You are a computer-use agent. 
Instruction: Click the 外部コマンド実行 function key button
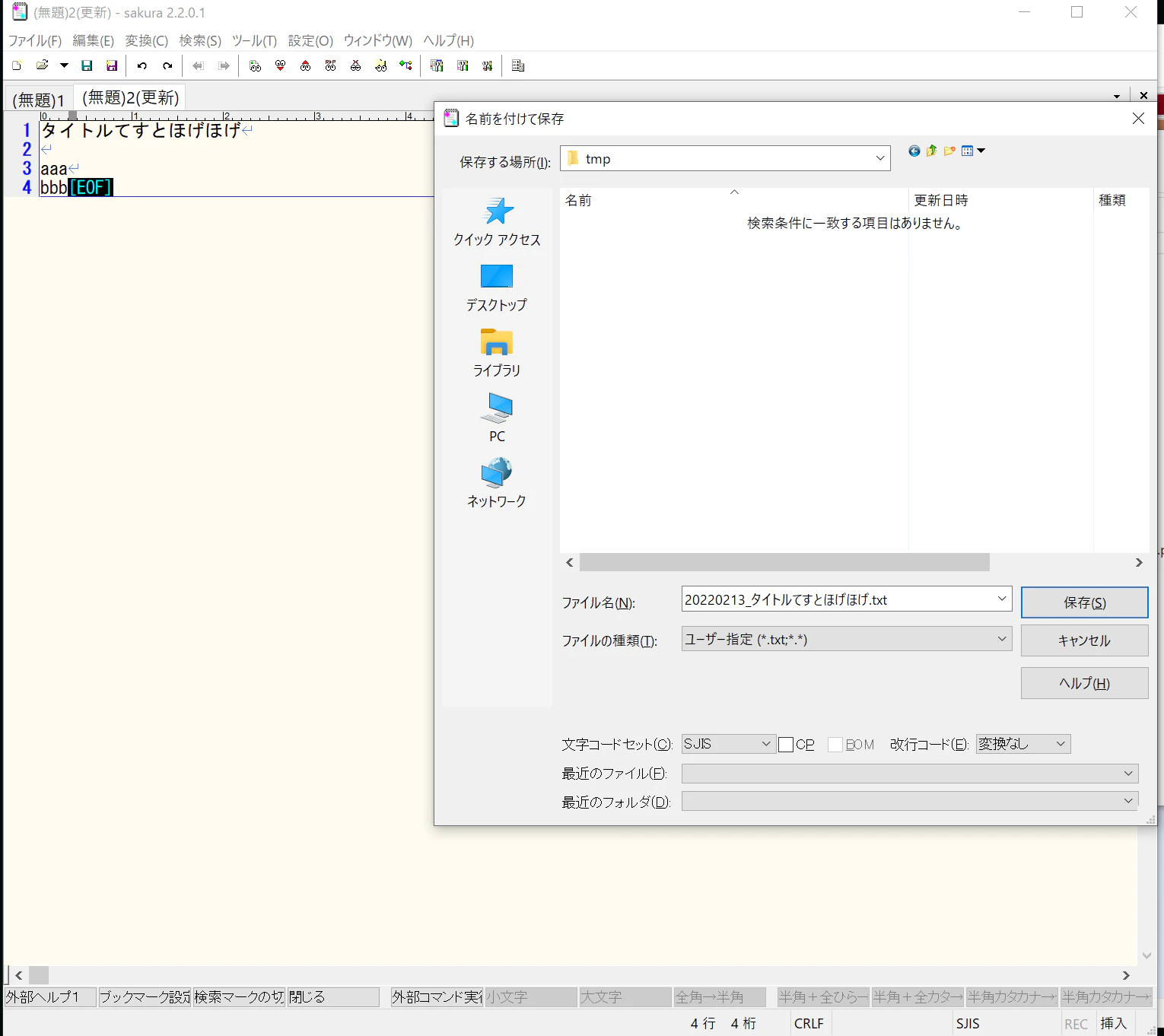pyautogui.click(x=437, y=996)
